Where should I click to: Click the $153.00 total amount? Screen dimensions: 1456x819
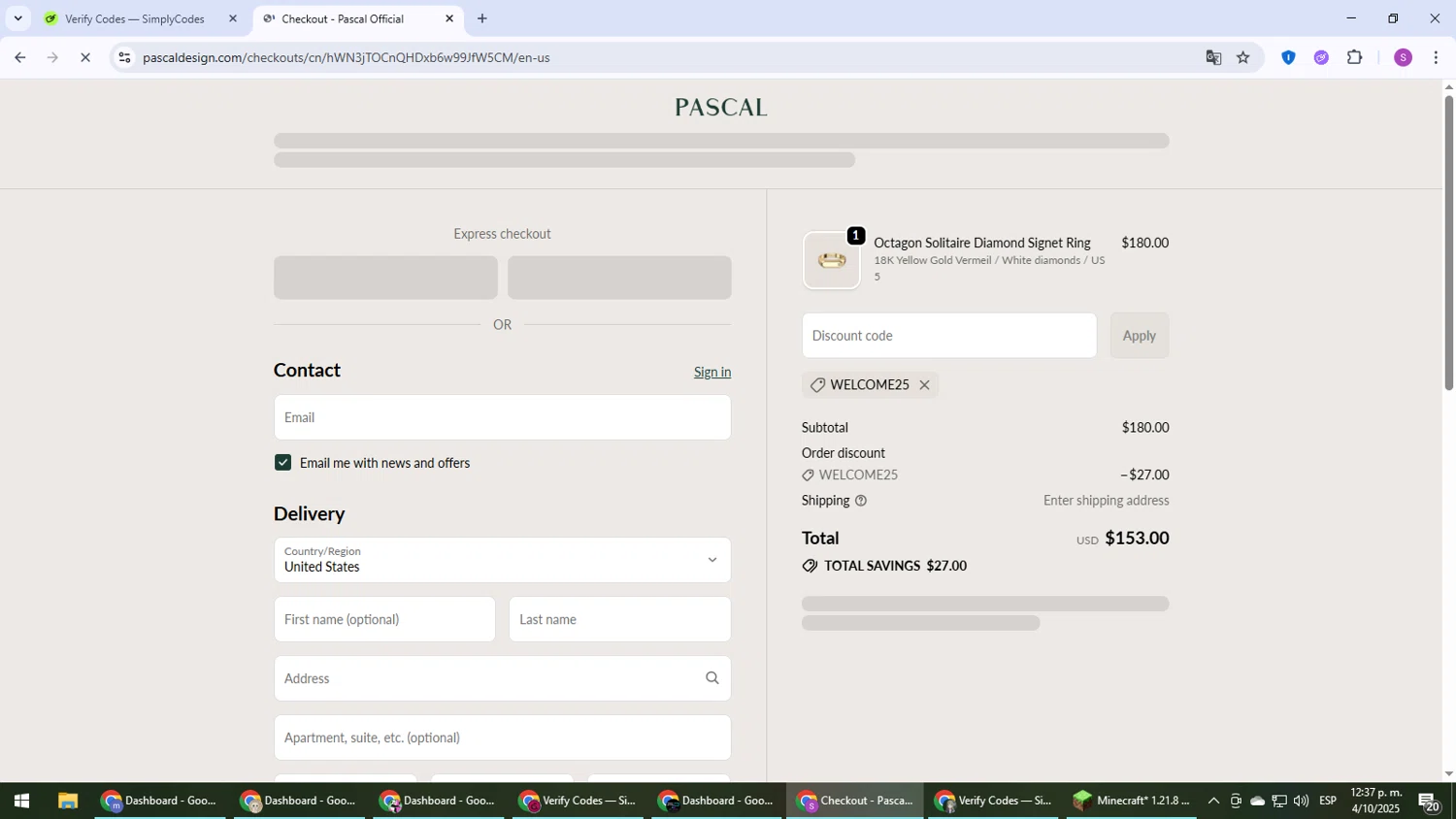[x=1137, y=538]
